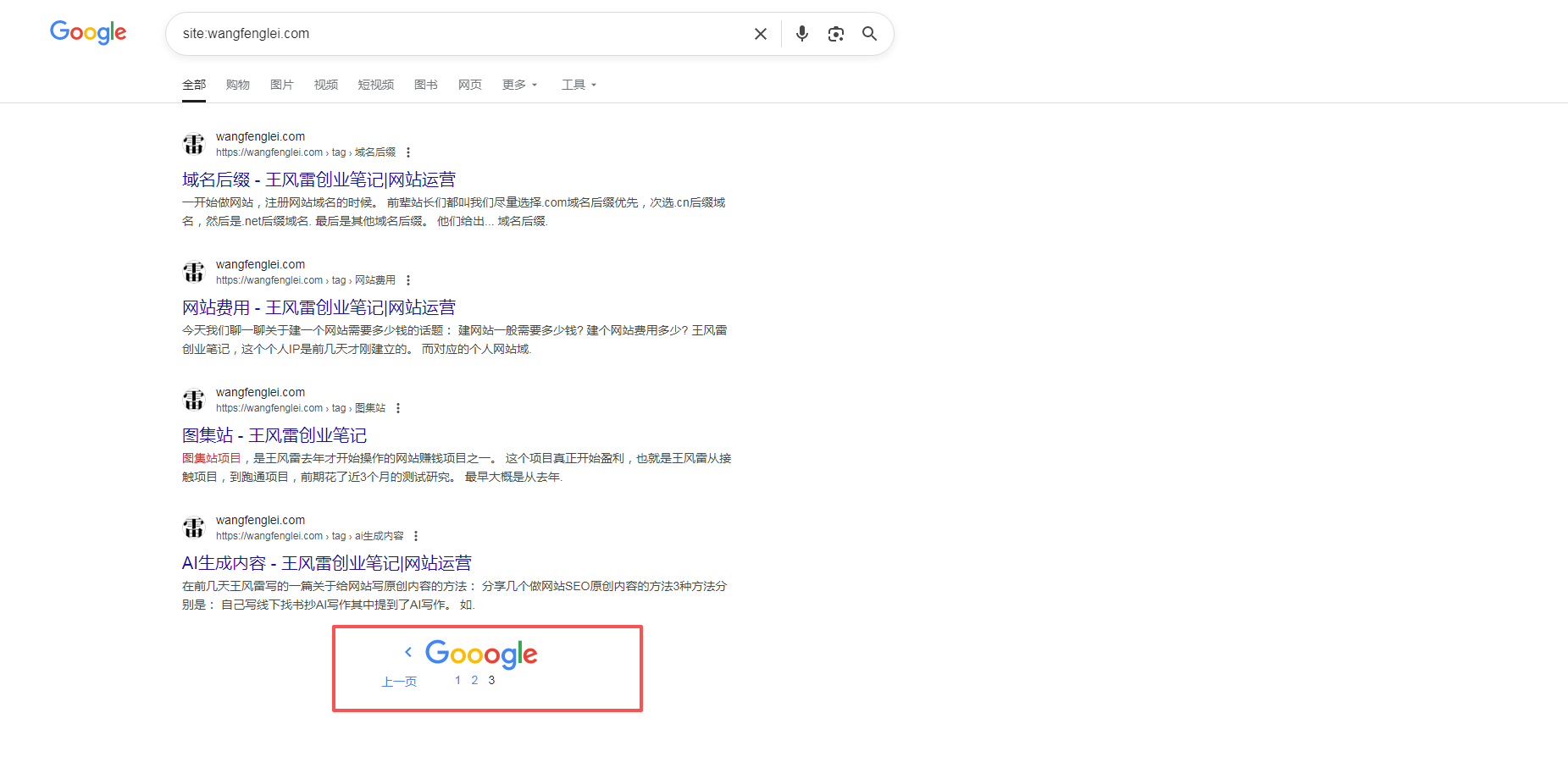Viewport: 1568px width, 757px height.
Task: Go to results page 2
Action: tap(474, 680)
